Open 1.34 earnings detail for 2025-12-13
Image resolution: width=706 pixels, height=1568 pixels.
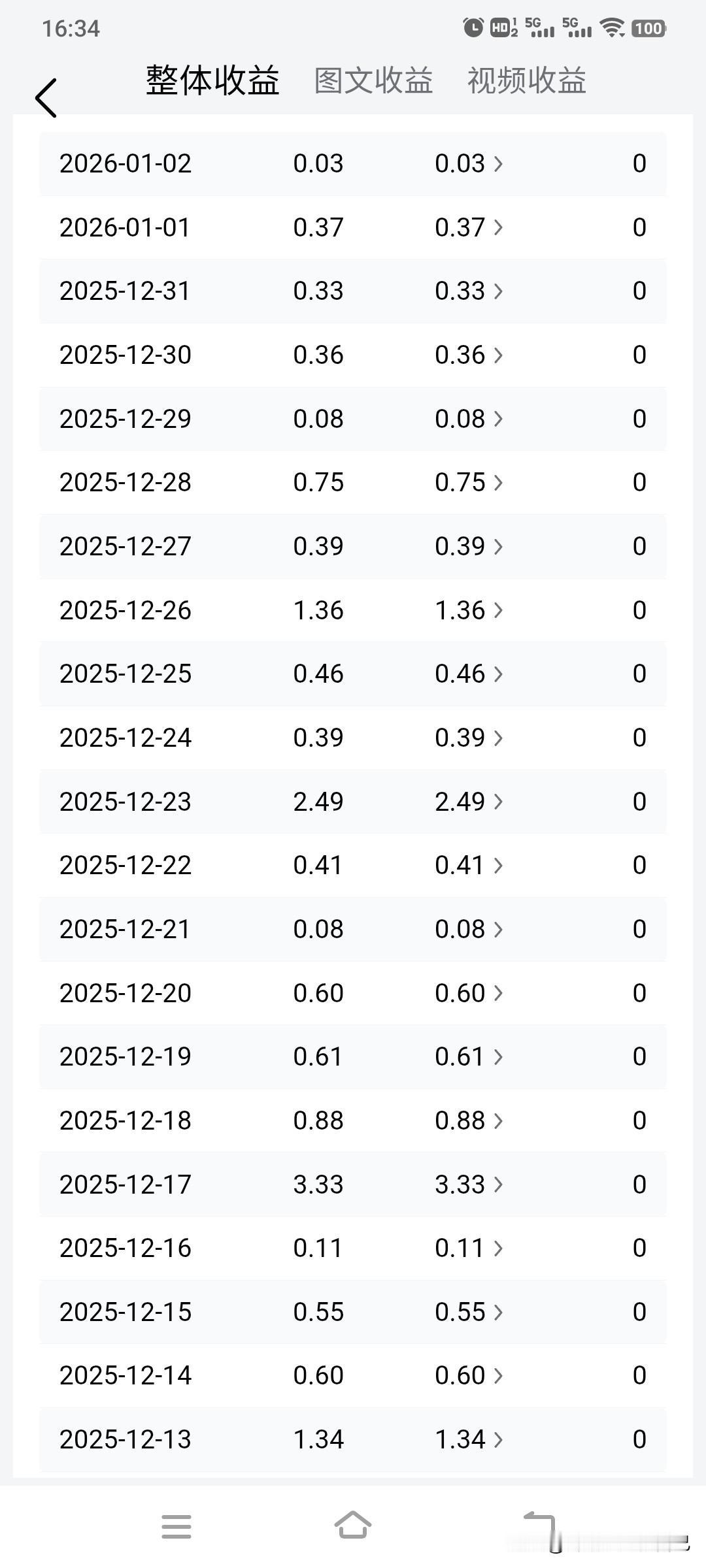click(469, 1439)
